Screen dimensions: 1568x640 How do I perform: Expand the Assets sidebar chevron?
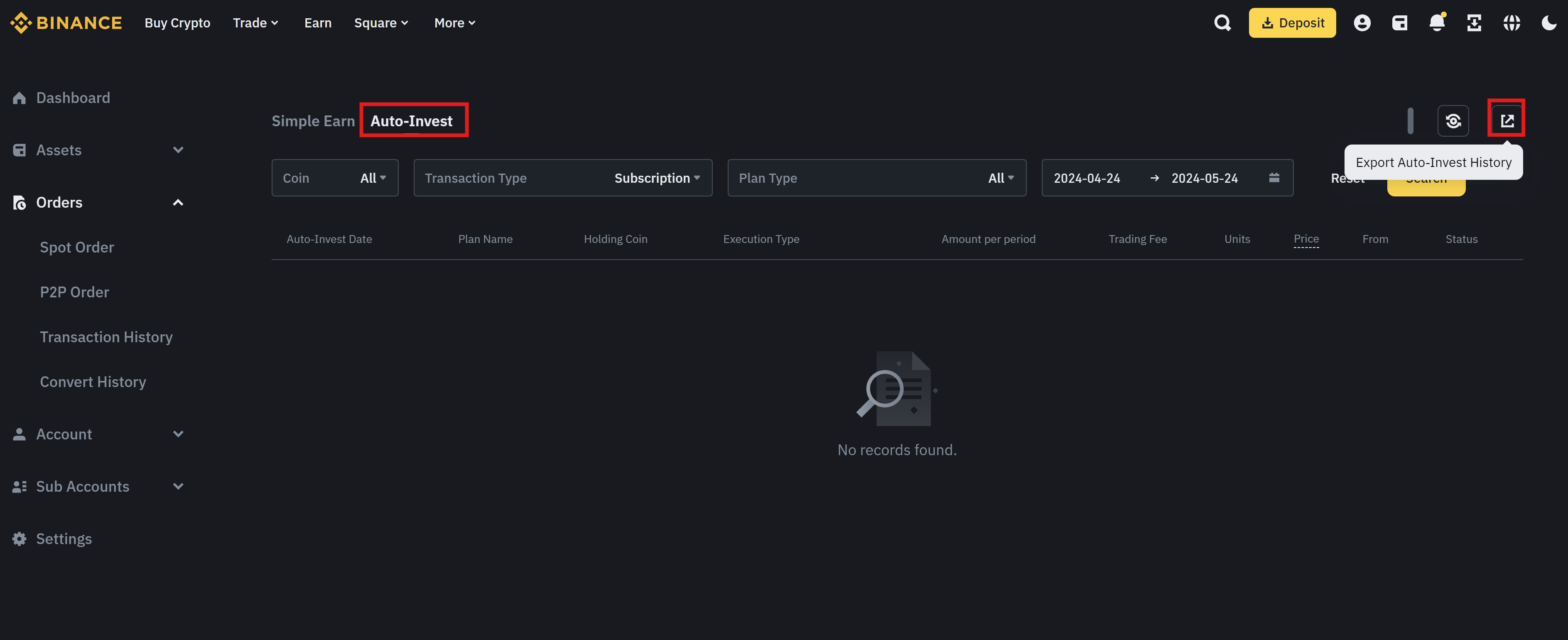(178, 150)
